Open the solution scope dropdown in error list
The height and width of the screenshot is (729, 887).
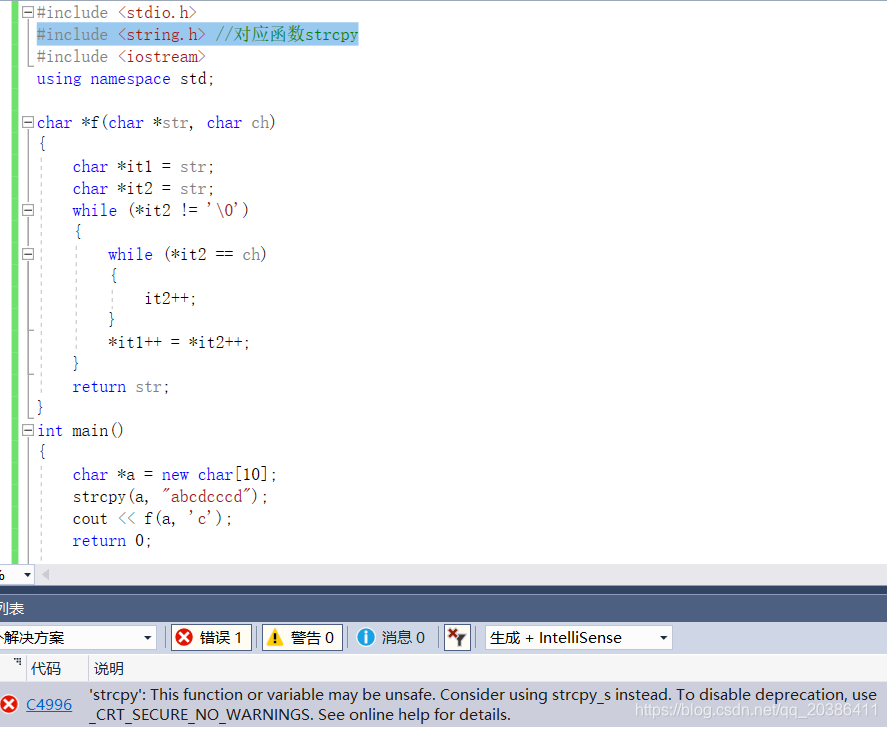78,638
